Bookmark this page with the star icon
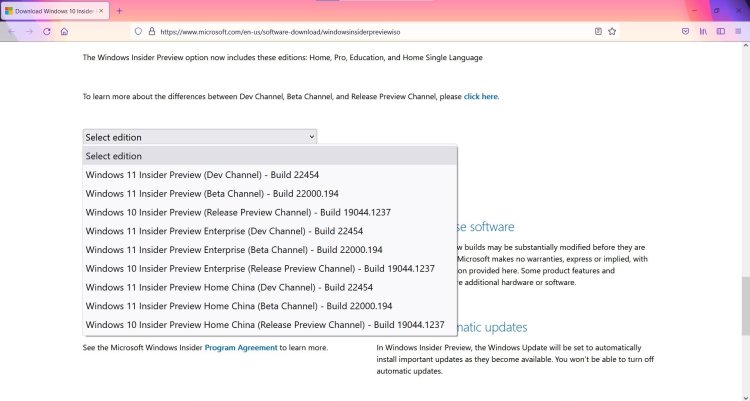 [x=612, y=32]
